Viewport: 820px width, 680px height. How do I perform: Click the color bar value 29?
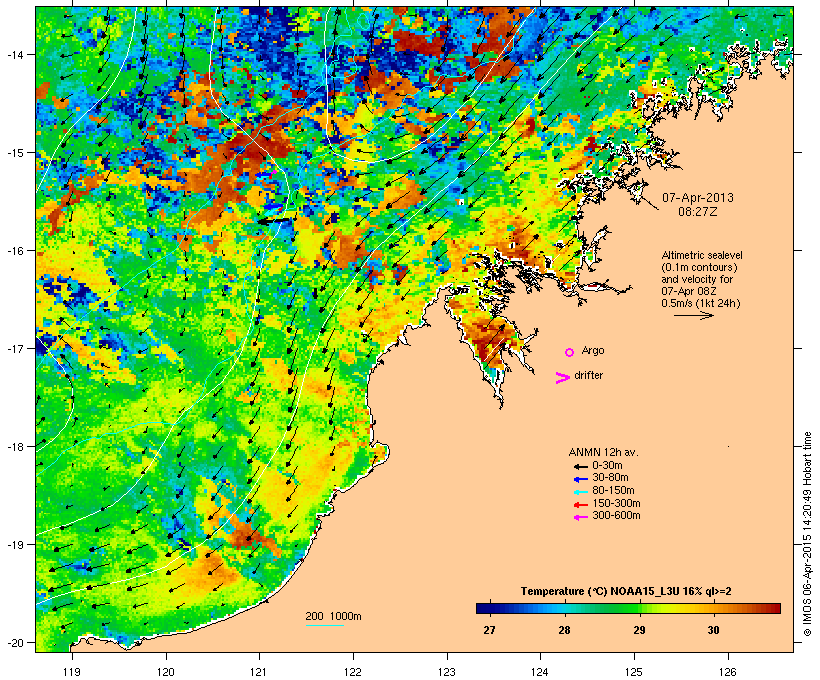point(639,630)
